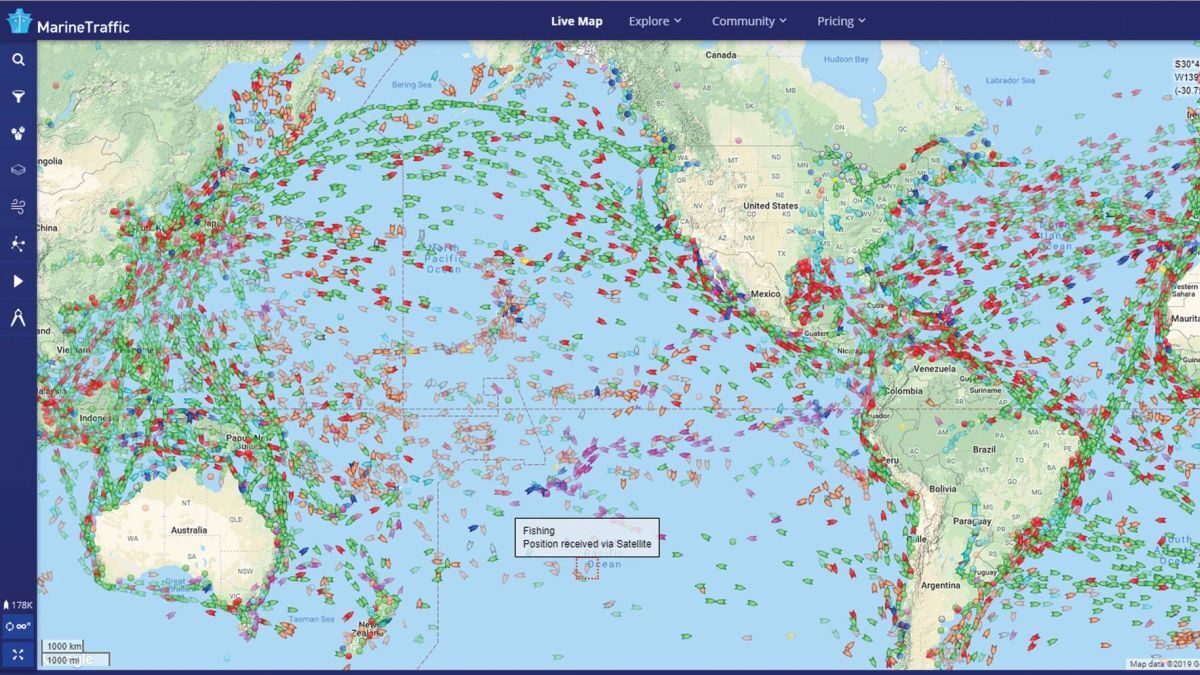Click the United States map label

770,205
